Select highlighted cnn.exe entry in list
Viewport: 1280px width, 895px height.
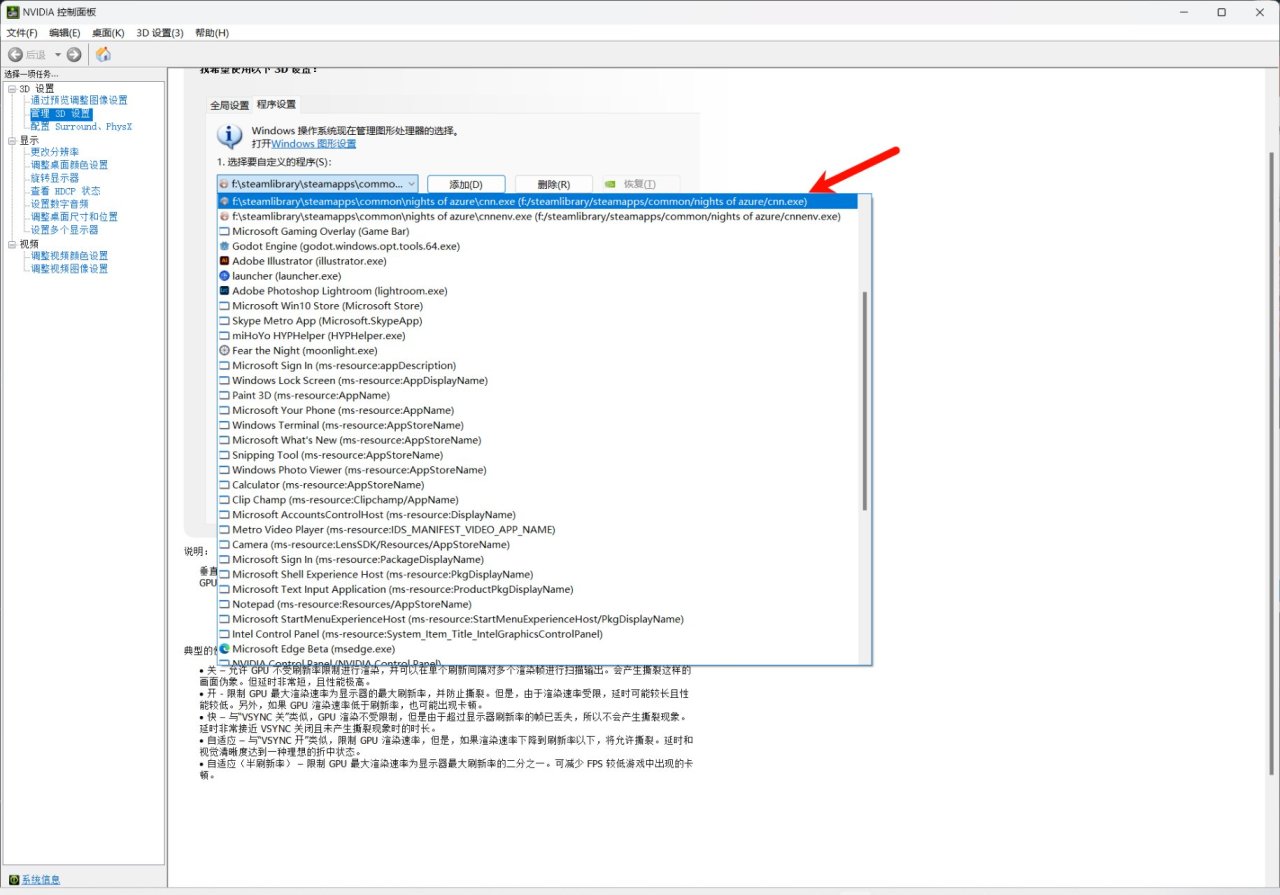click(538, 201)
